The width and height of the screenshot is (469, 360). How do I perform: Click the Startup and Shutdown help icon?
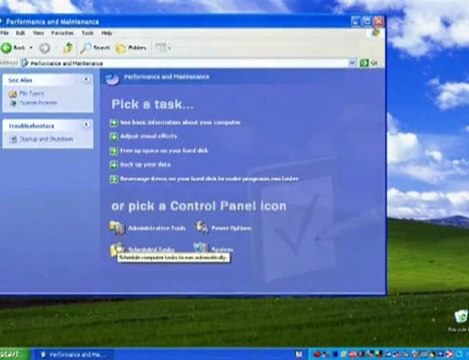click(x=13, y=139)
